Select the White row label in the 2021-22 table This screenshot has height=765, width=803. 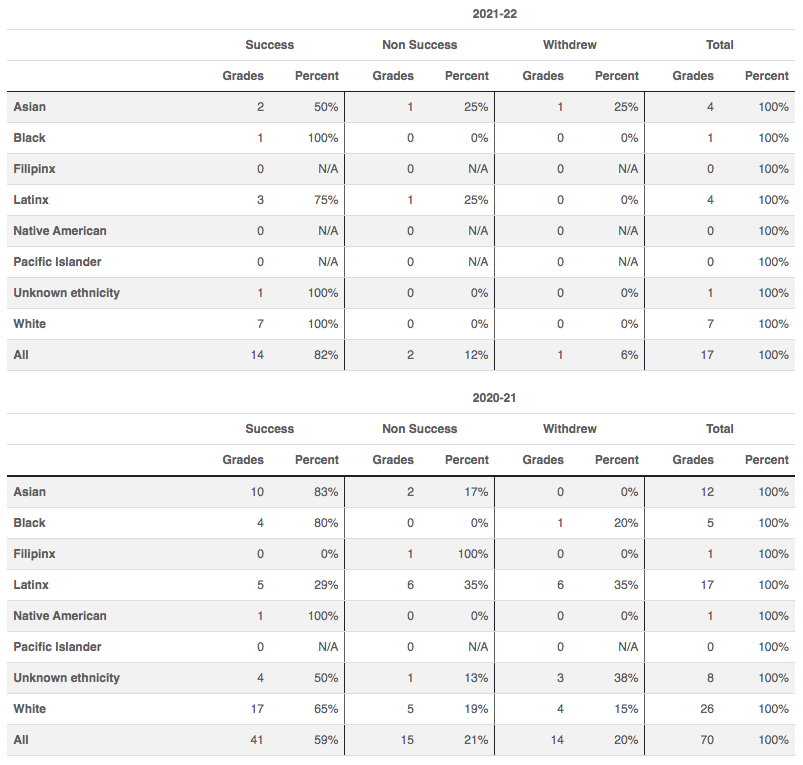click(x=30, y=324)
